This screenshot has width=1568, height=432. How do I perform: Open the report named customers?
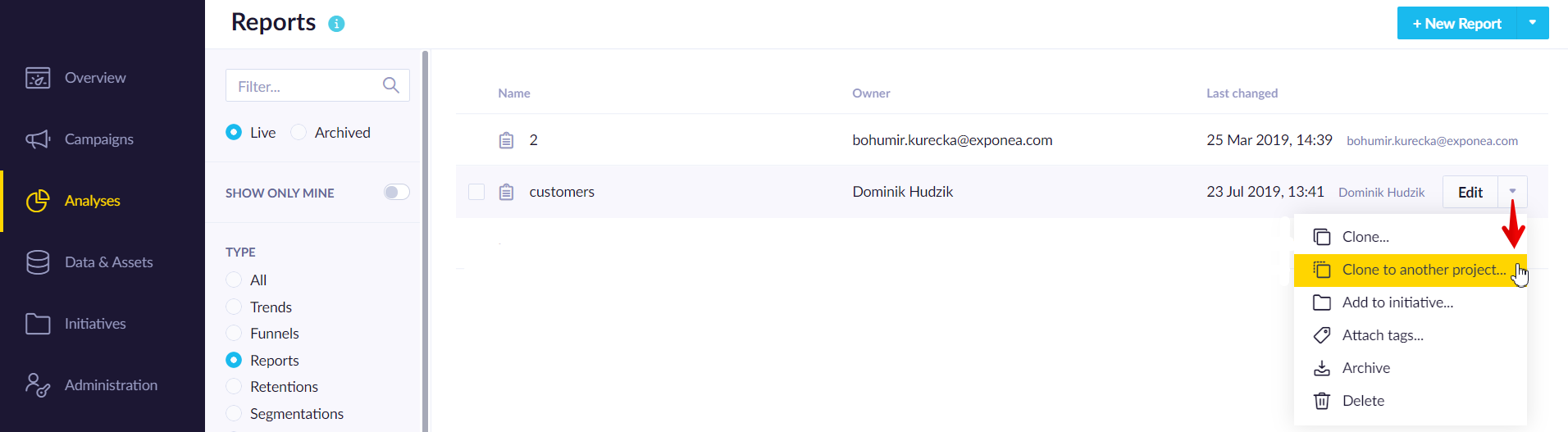[x=562, y=192]
